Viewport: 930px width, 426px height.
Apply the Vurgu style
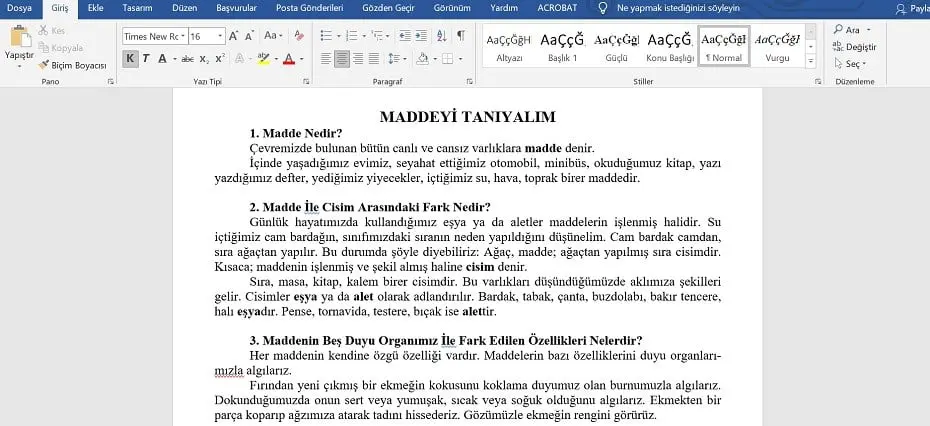tap(778, 47)
